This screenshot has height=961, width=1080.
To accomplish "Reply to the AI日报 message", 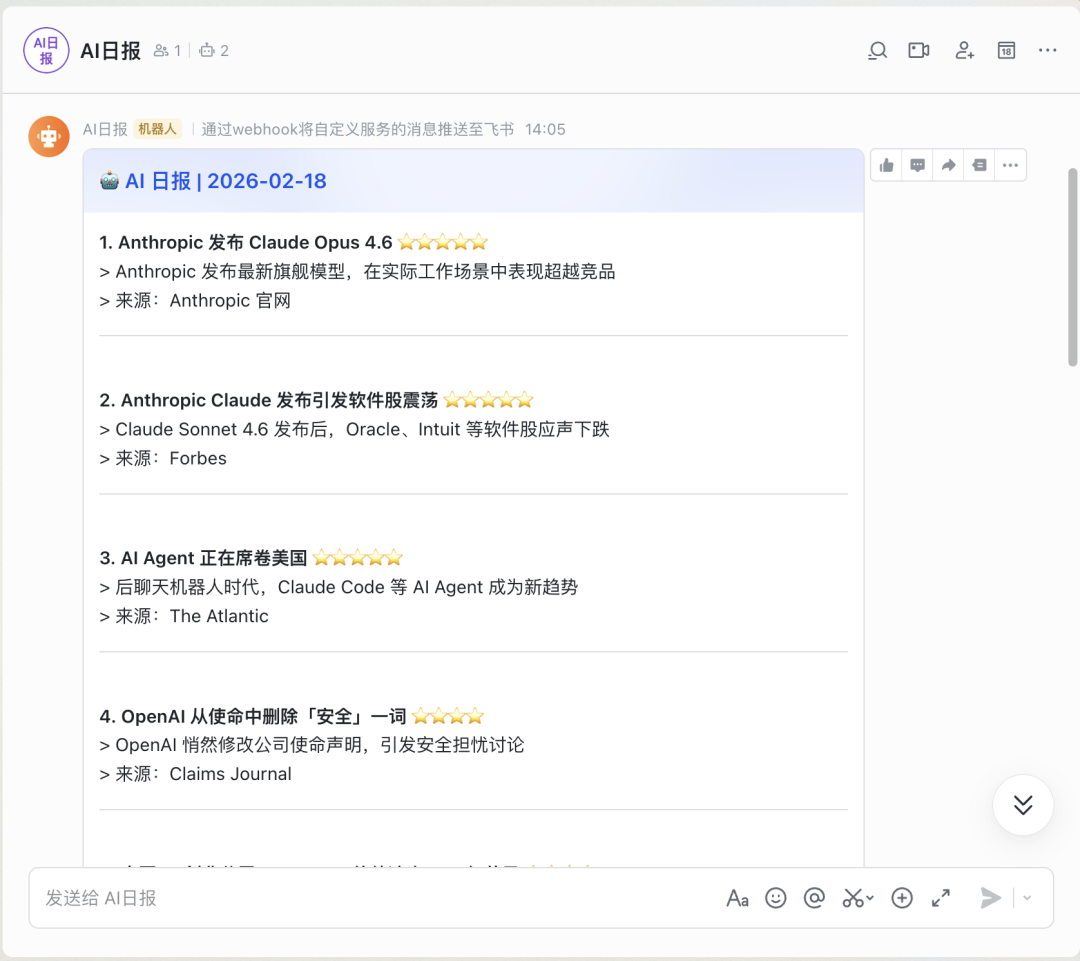I will tap(917, 165).
